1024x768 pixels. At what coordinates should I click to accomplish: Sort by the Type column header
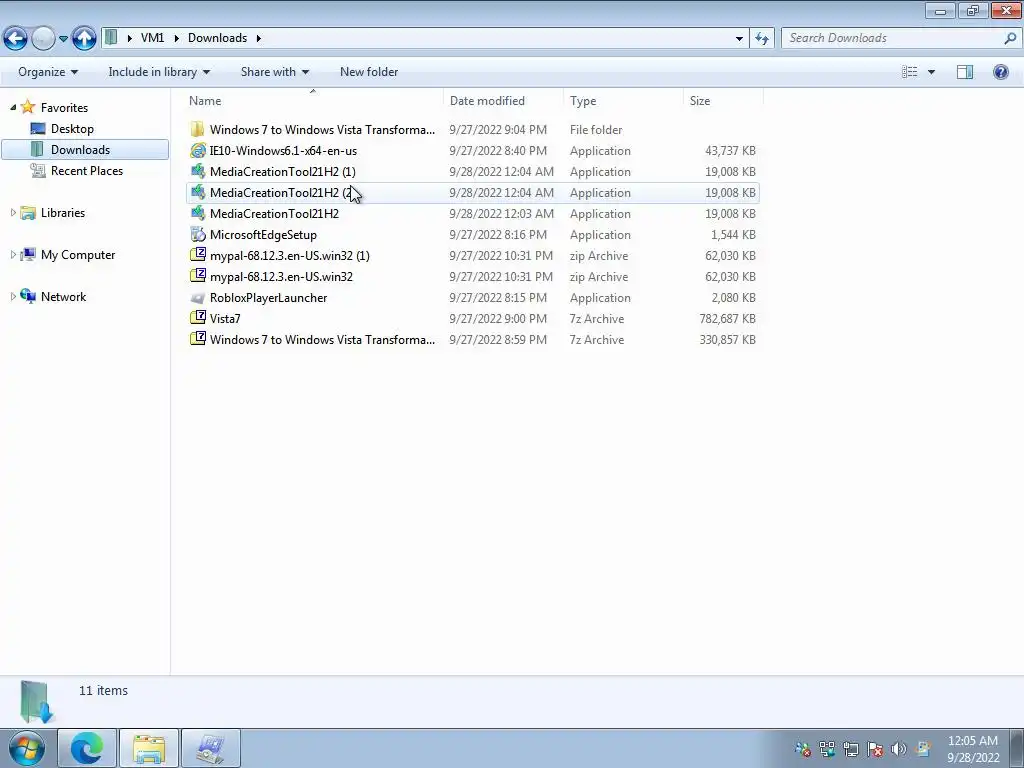click(x=623, y=101)
